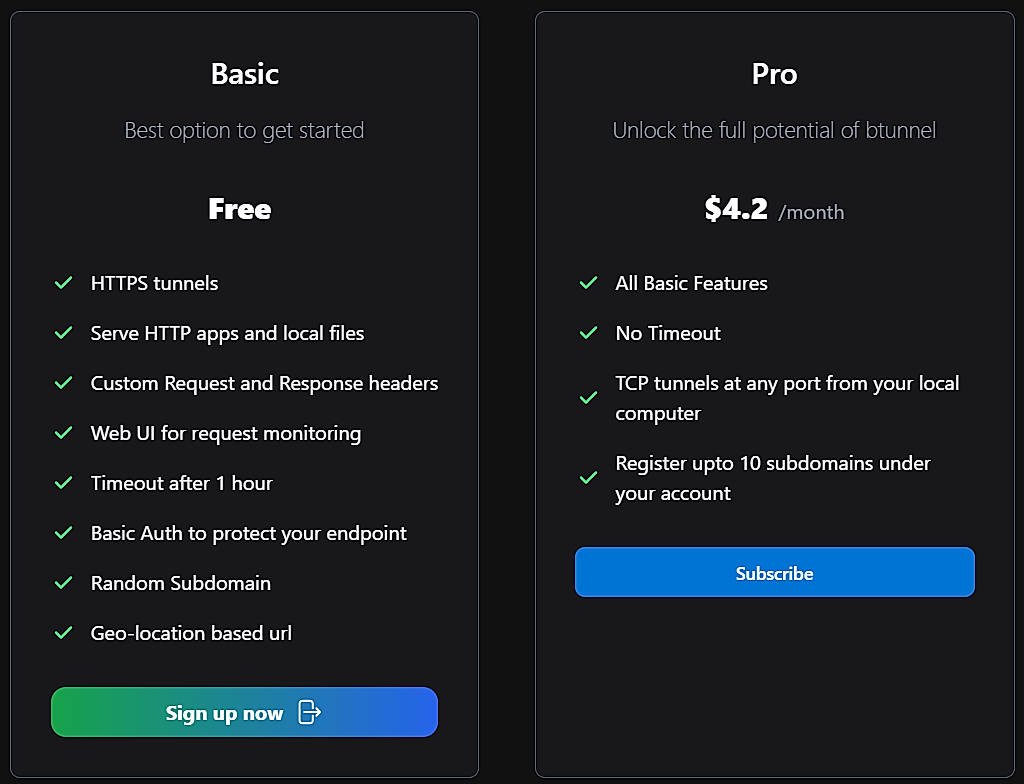Image resolution: width=1024 pixels, height=784 pixels.
Task: Select the checkmark for Custom Request headers
Action: click(62, 383)
